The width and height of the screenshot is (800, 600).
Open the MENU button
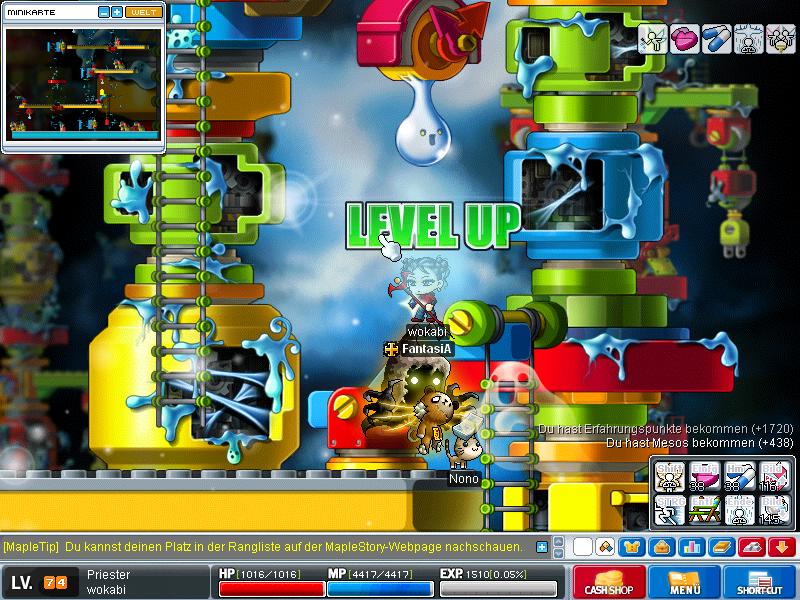coord(685,582)
